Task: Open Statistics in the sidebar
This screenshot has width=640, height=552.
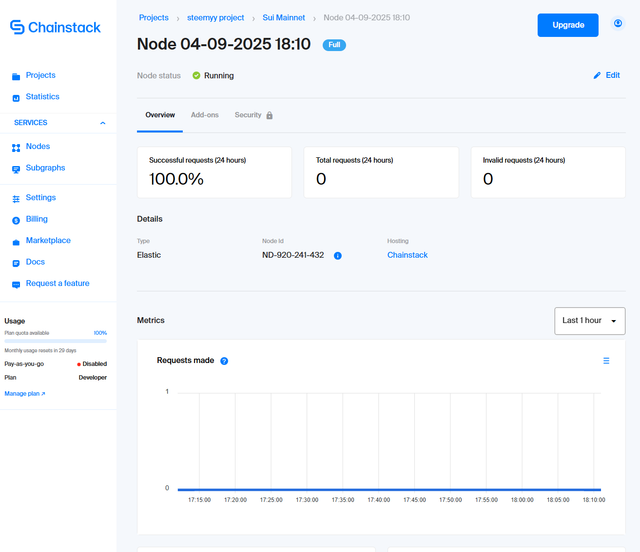Action: 42,97
